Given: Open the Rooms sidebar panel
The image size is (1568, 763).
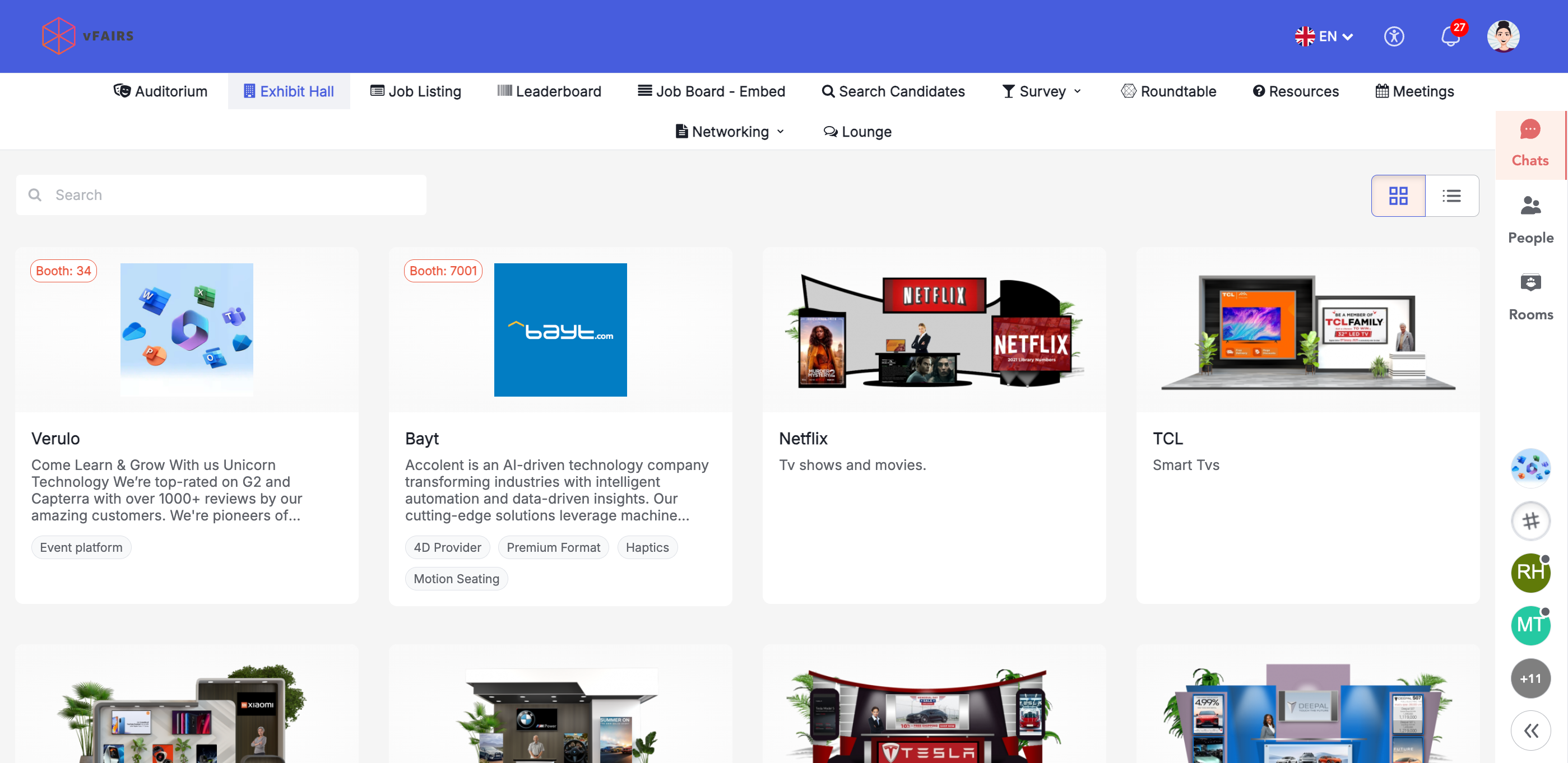Looking at the screenshot, I should tap(1530, 297).
